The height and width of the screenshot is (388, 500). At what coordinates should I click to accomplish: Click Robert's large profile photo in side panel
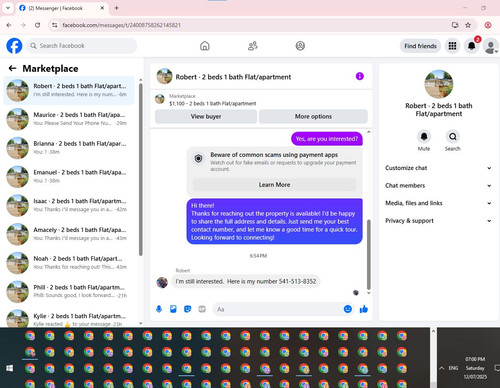pyautogui.click(x=439, y=84)
